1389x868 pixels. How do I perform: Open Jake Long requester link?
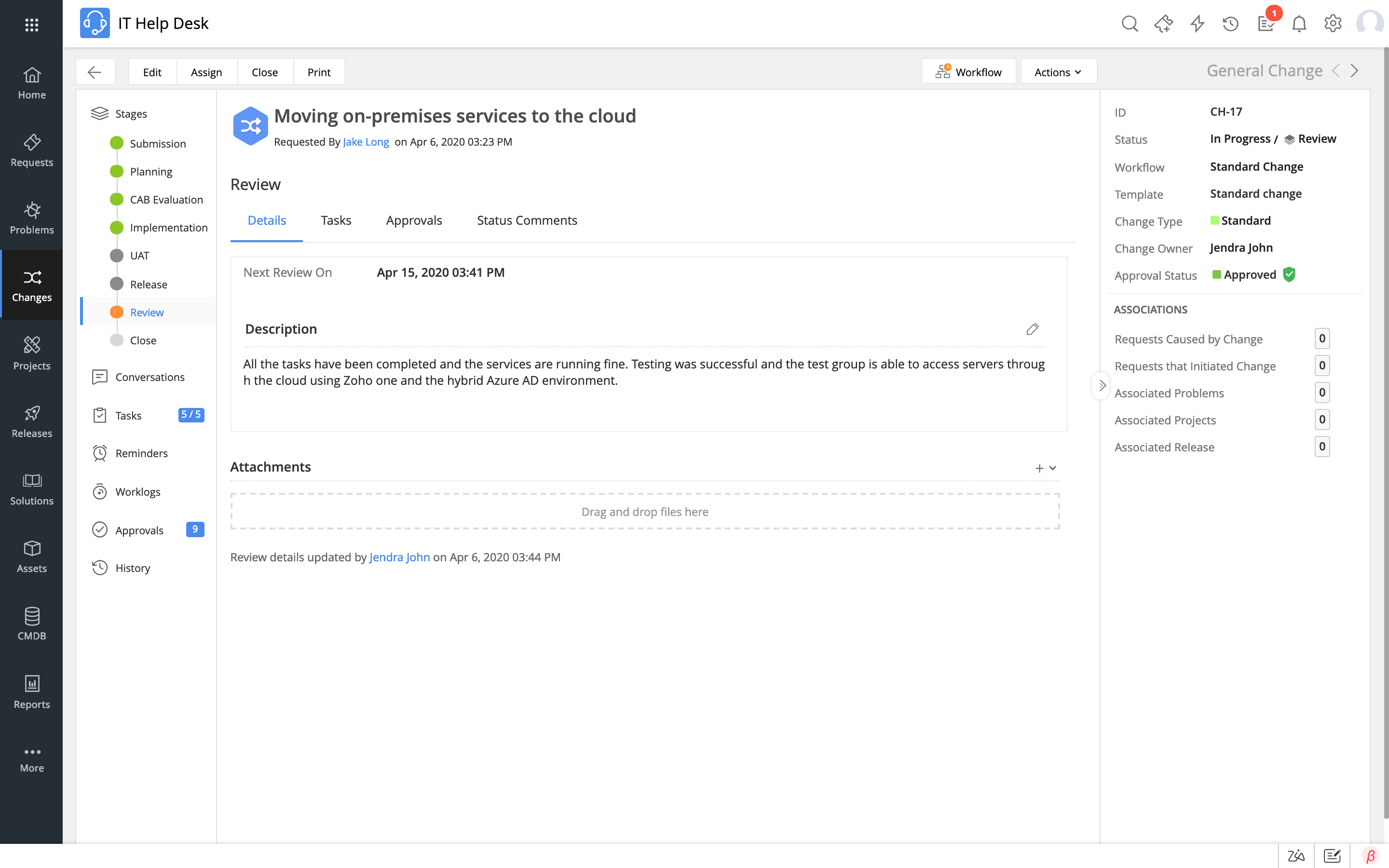(366, 142)
